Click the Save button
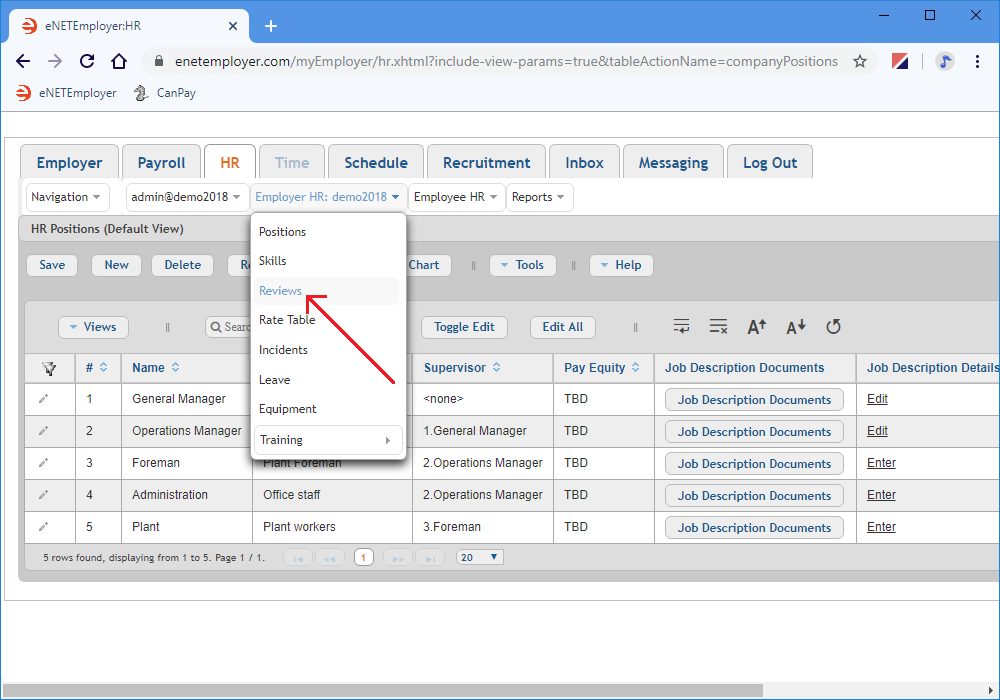This screenshot has width=1000, height=700. click(52, 265)
